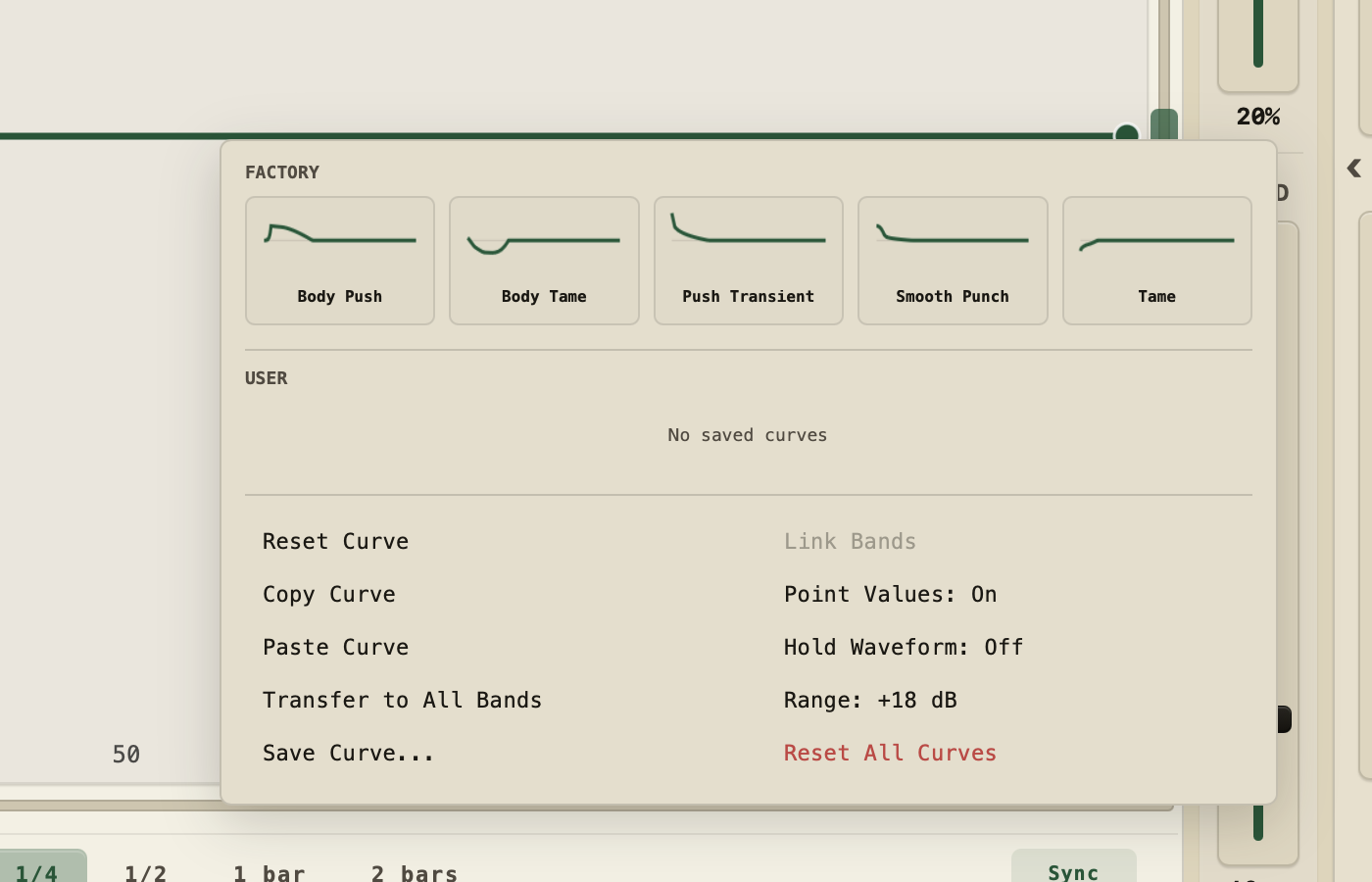Click the 50 axis label
The width and height of the screenshot is (1372, 882).
tap(126, 754)
